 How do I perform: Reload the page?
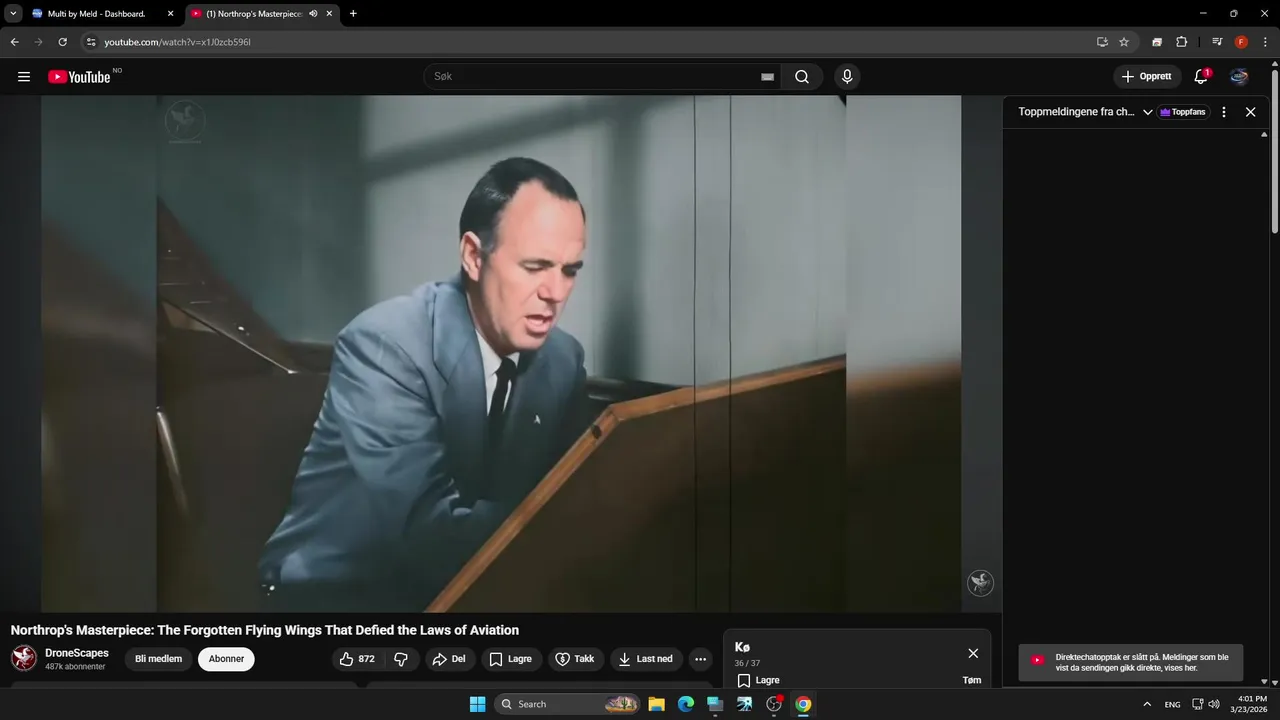tap(62, 42)
